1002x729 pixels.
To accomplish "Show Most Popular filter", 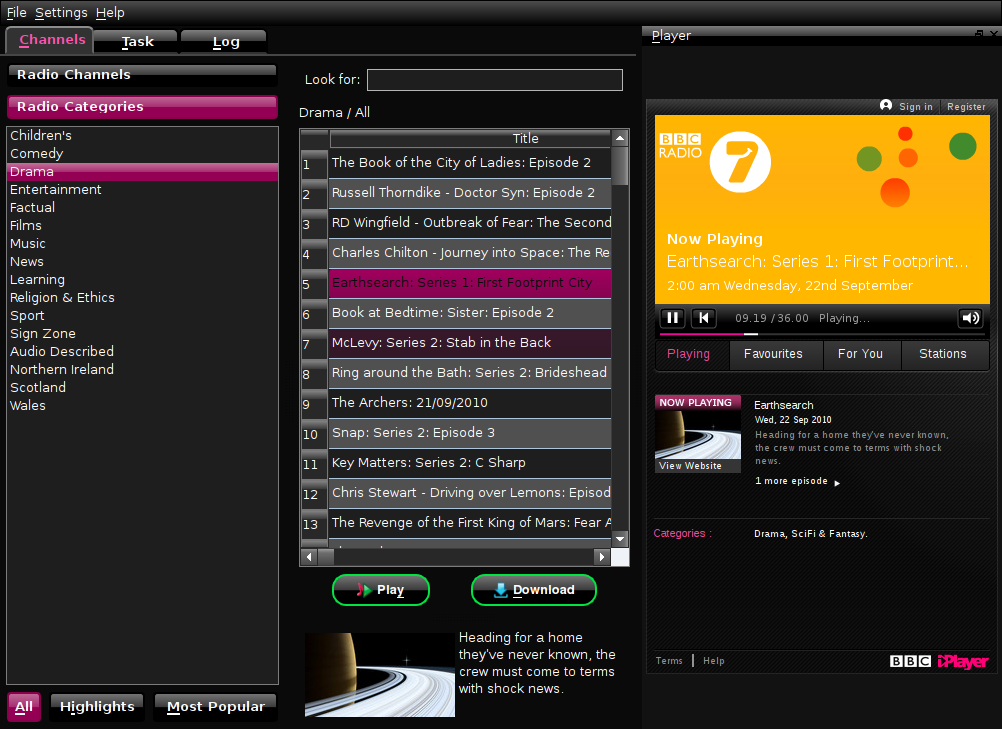I will pyautogui.click(x=215, y=707).
